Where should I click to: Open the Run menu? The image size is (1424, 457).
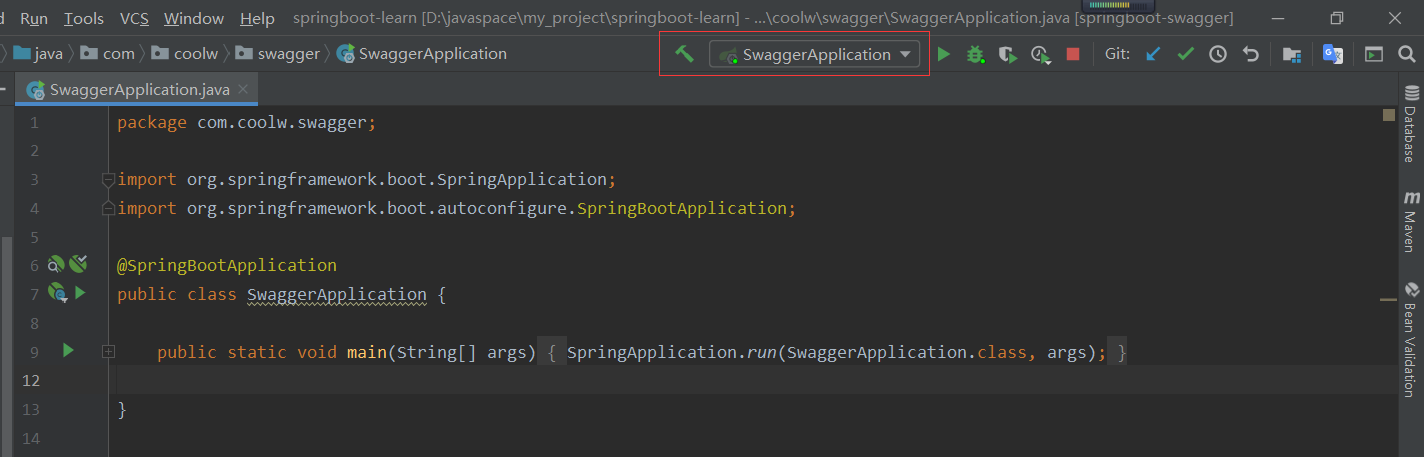click(x=34, y=18)
